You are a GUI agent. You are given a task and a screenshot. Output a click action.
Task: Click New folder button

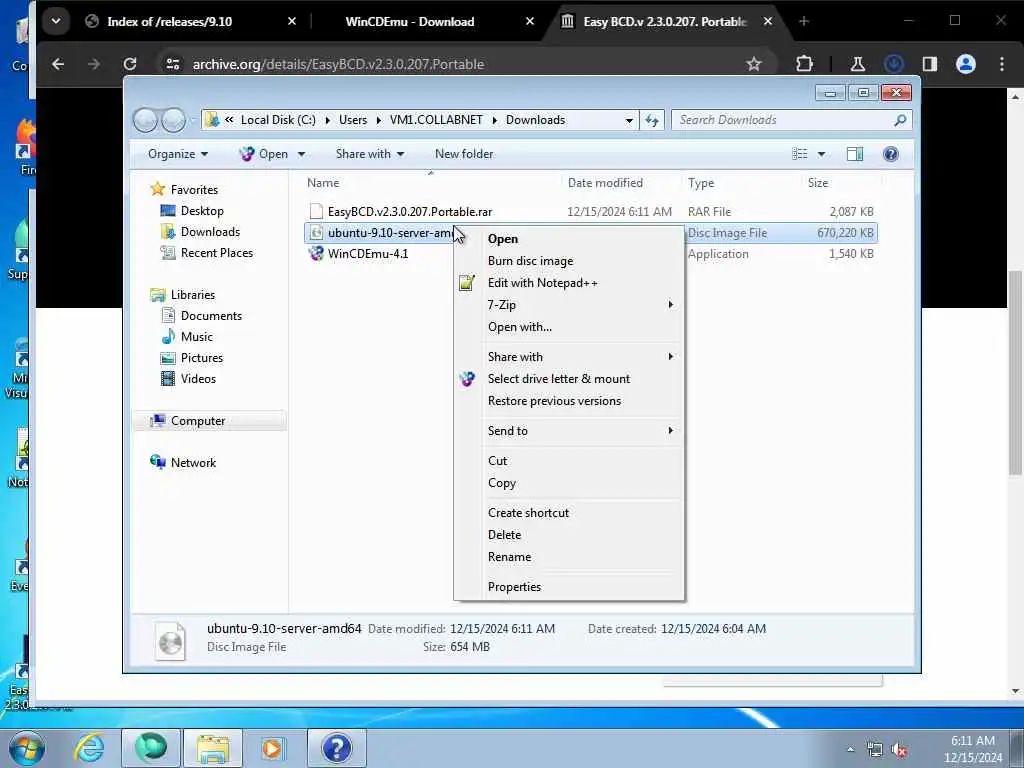pos(464,154)
